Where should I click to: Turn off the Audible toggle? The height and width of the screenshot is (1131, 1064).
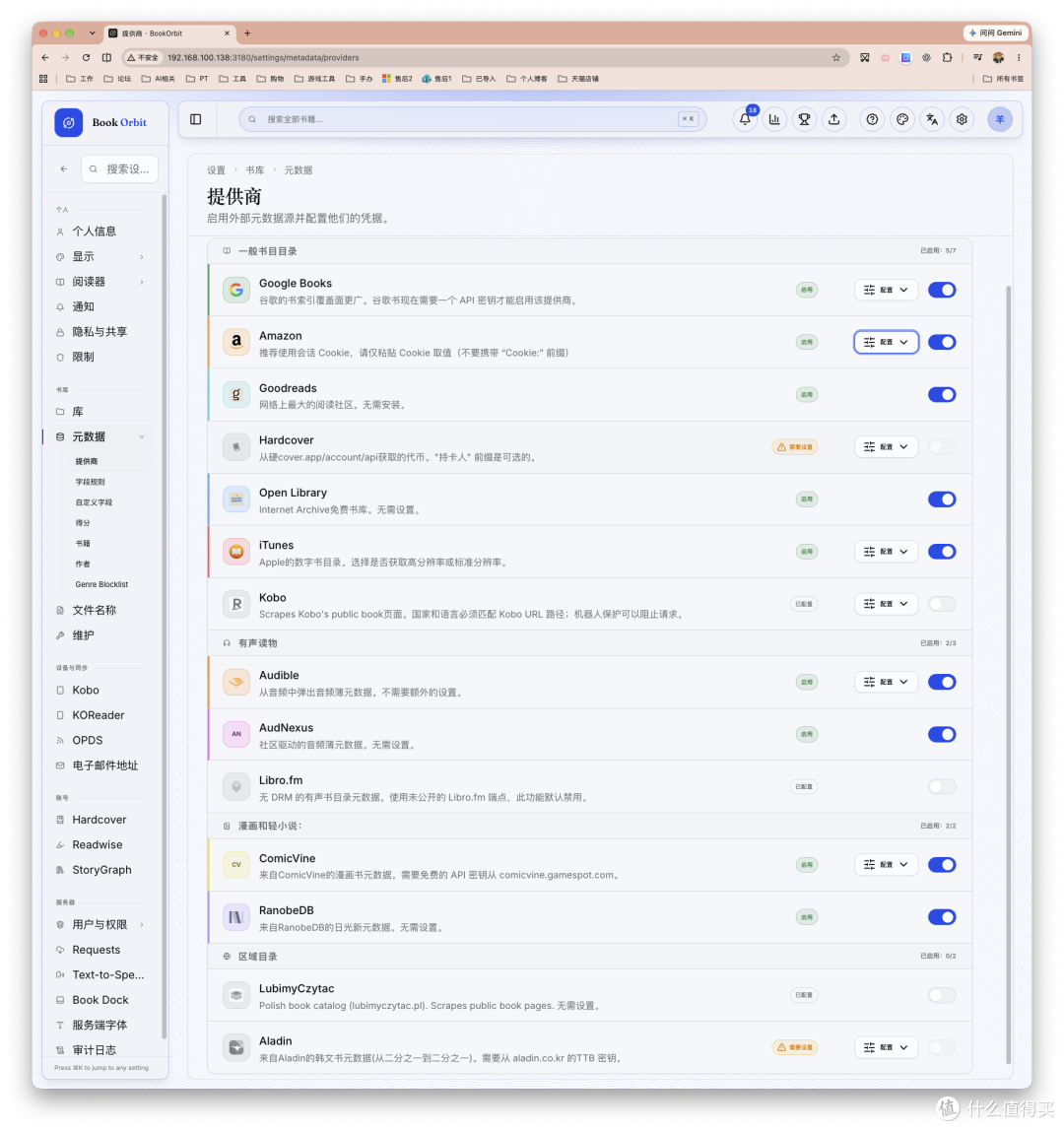tap(942, 682)
